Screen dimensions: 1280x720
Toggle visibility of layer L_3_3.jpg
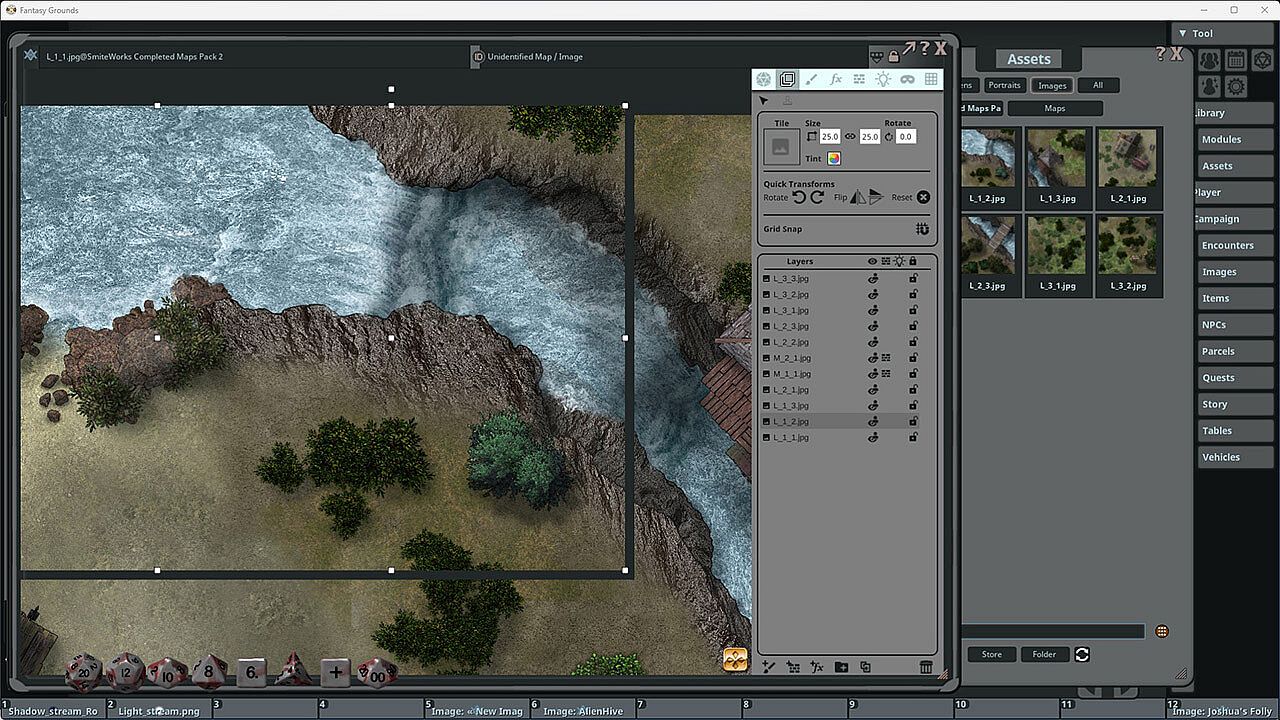[x=872, y=279]
